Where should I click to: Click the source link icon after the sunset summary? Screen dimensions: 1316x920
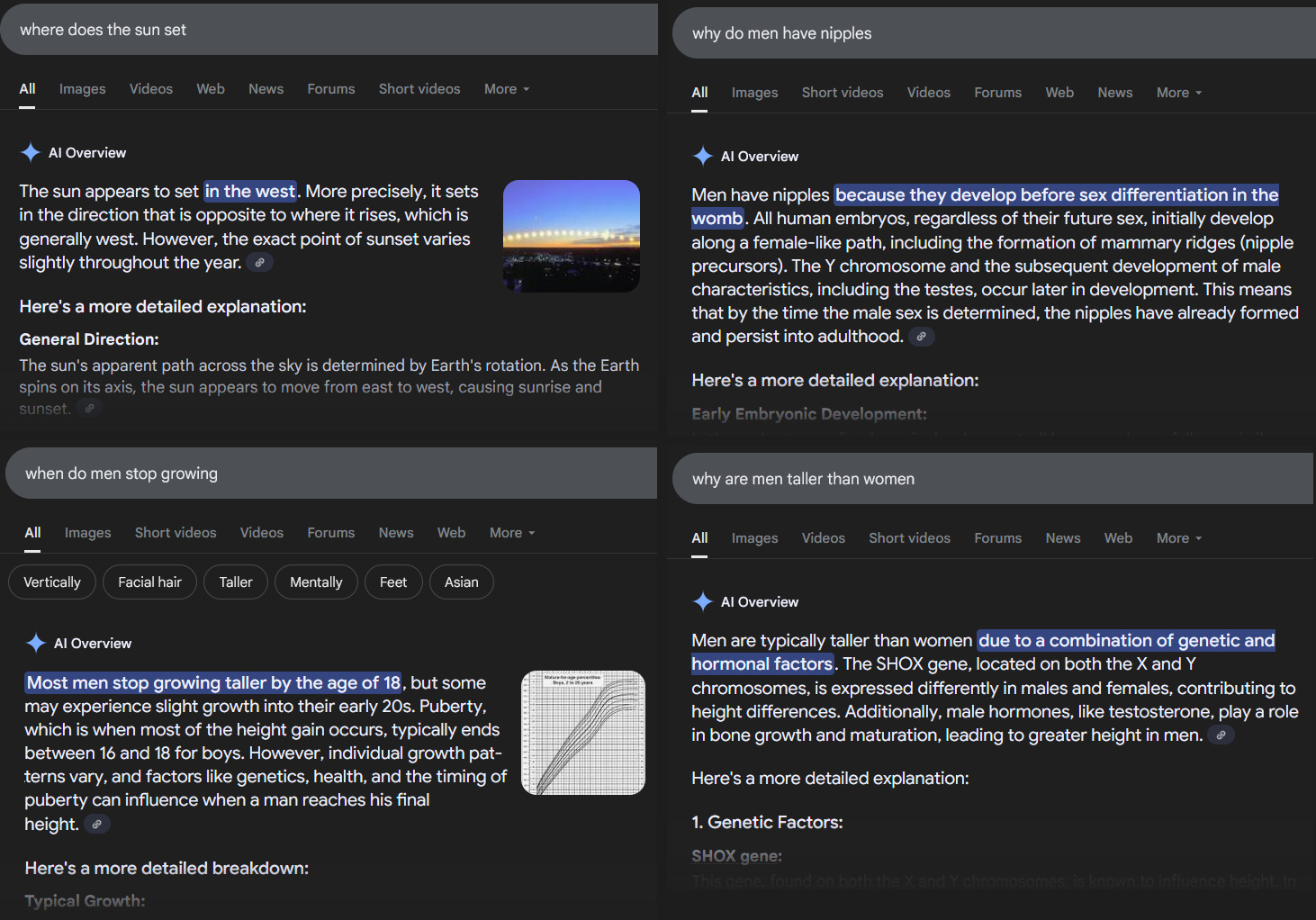(x=259, y=263)
